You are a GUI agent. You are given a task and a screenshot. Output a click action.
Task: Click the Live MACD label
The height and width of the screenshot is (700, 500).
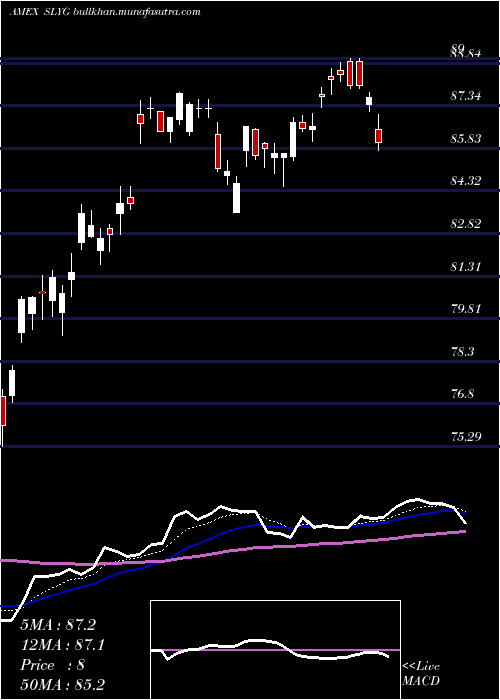pos(421,674)
